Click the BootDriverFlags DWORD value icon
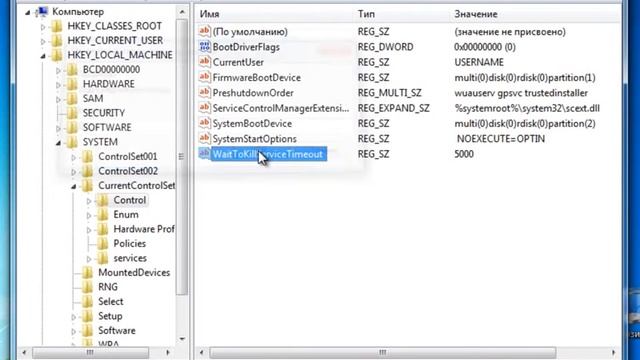This screenshot has height=360, width=640. tap(204, 47)
